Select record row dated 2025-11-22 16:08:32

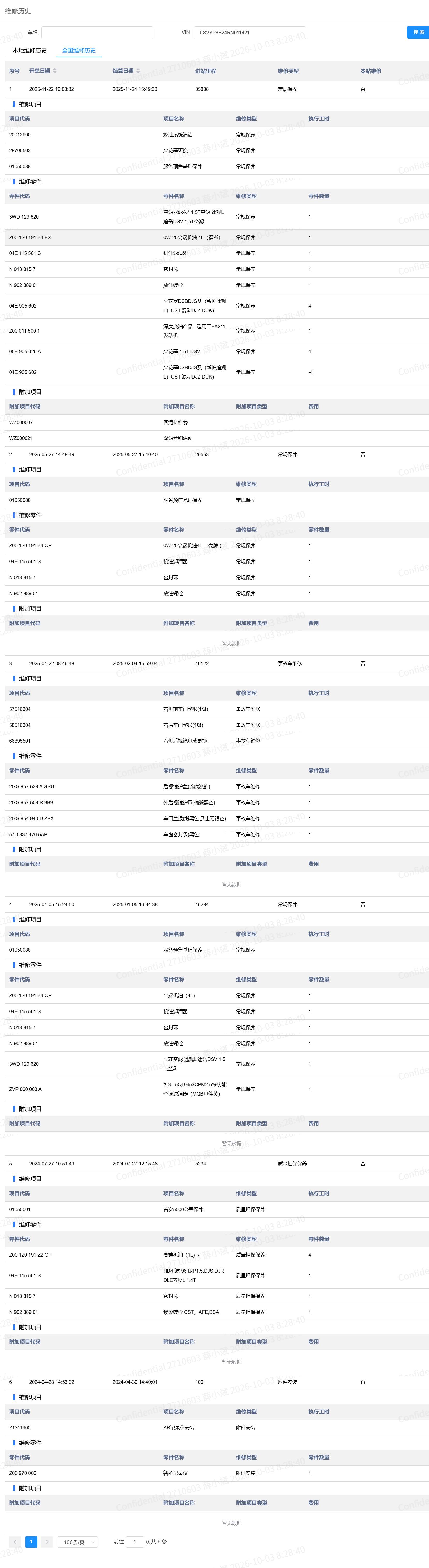coord(217,89)
